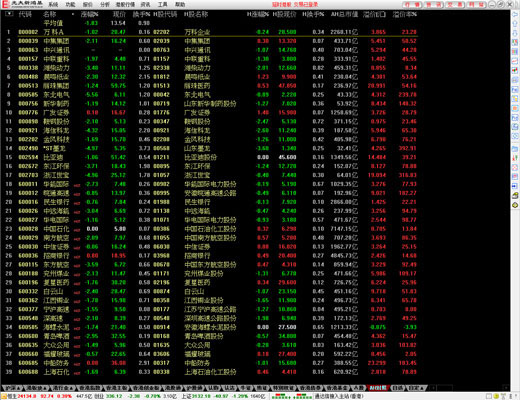Switch to the 香港指数 tab
The width and height of the screenshot is (520, 400).
89,388
